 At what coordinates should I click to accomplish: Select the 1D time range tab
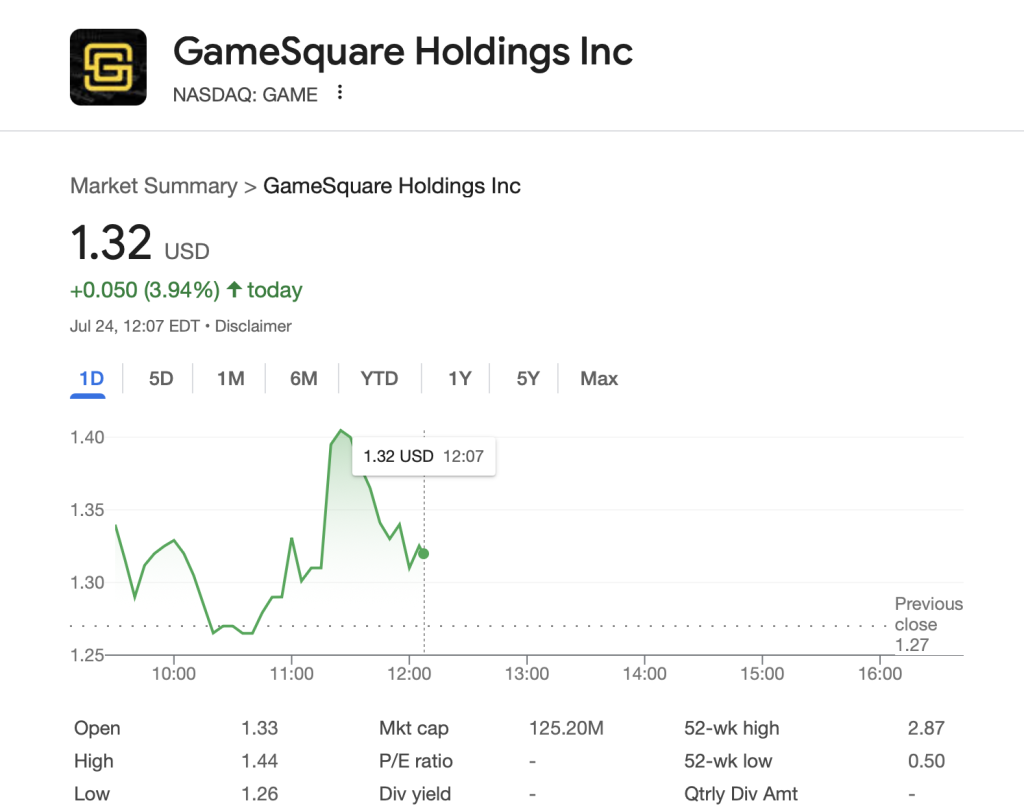pos(91,378)
